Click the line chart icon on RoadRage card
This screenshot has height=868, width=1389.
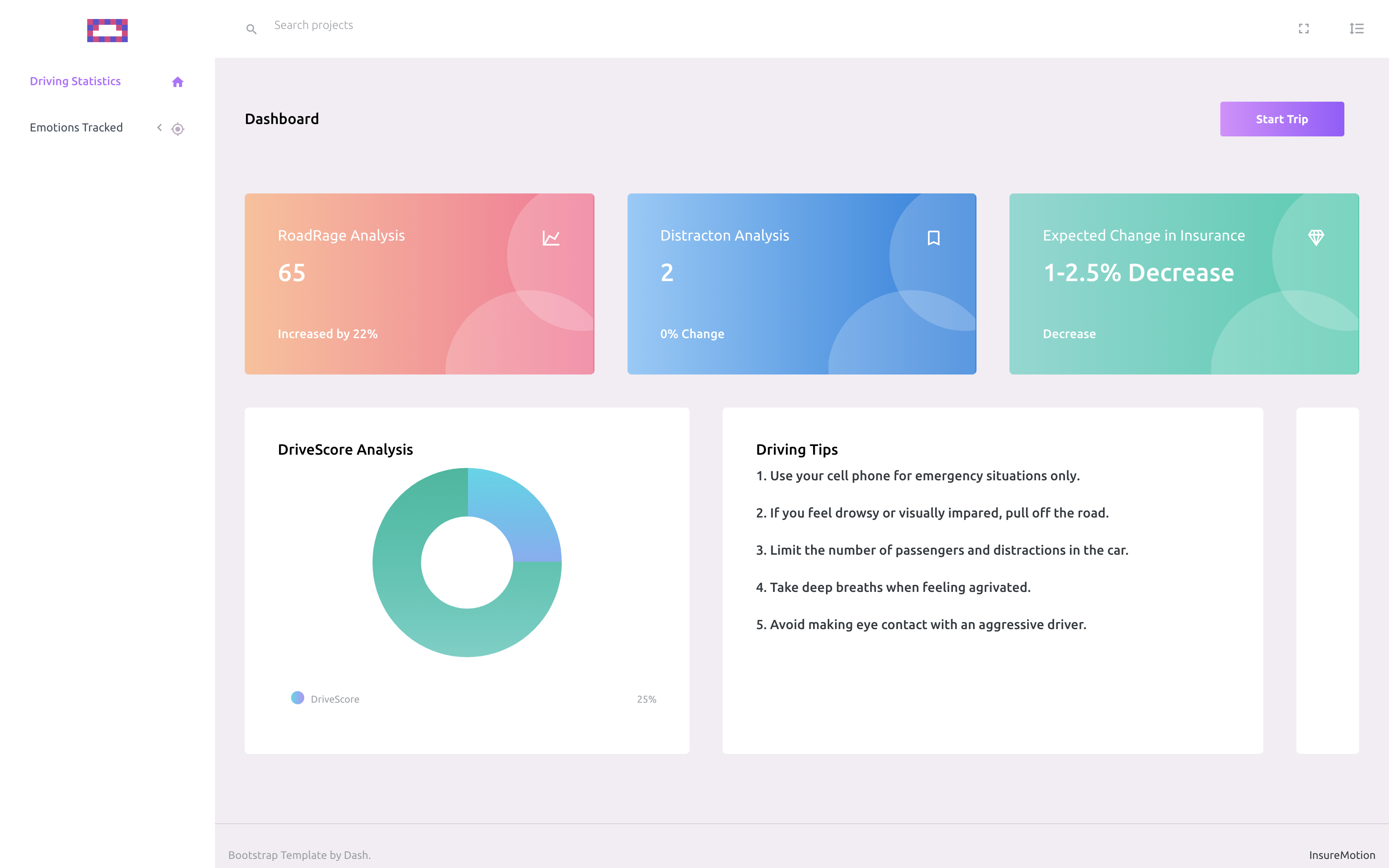[551, 238]
